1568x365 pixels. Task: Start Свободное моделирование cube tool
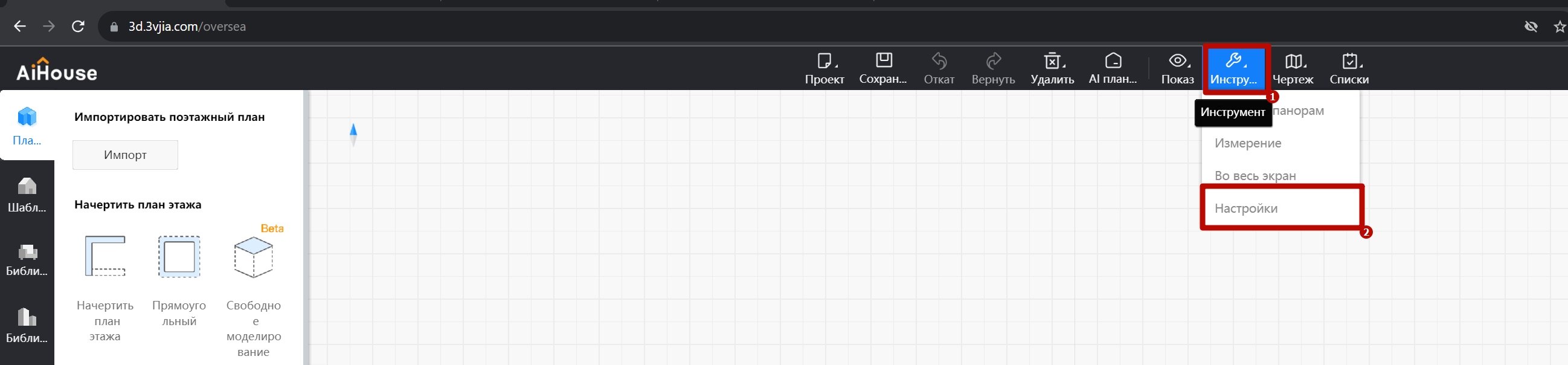click(x=253, y=257)
